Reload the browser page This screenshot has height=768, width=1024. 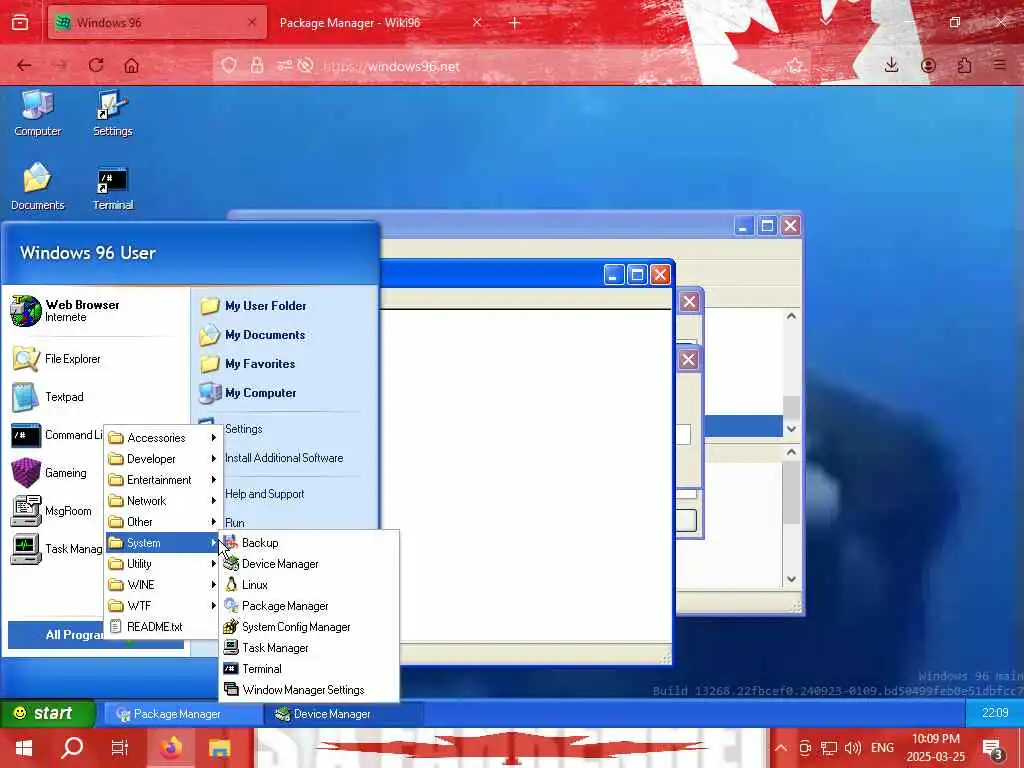click(96, 65)
